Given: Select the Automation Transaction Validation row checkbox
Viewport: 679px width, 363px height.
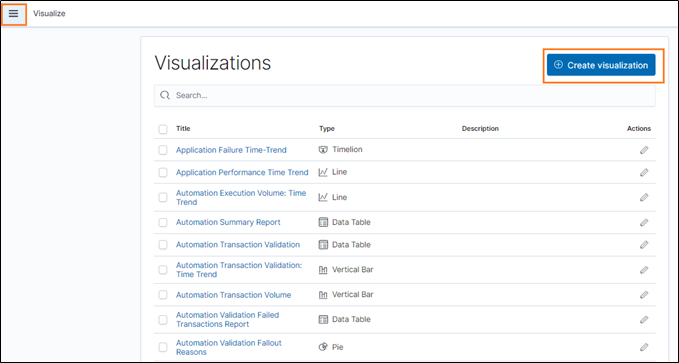Looking at the screenshot, I should 163,245.
